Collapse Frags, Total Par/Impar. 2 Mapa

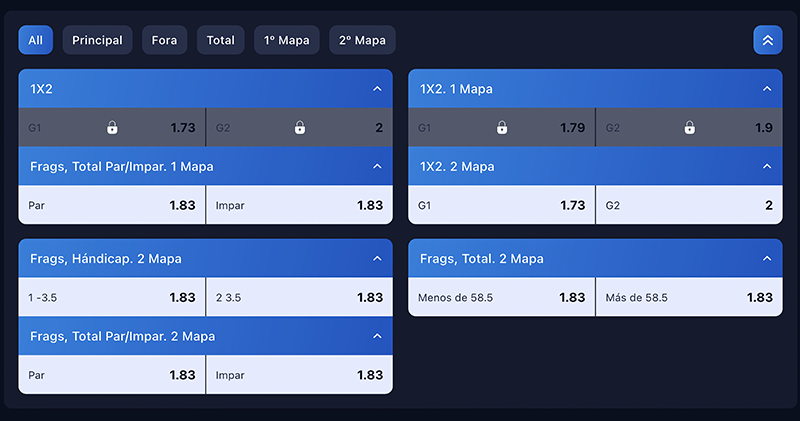pyautogui.click(x=377, y=336)
